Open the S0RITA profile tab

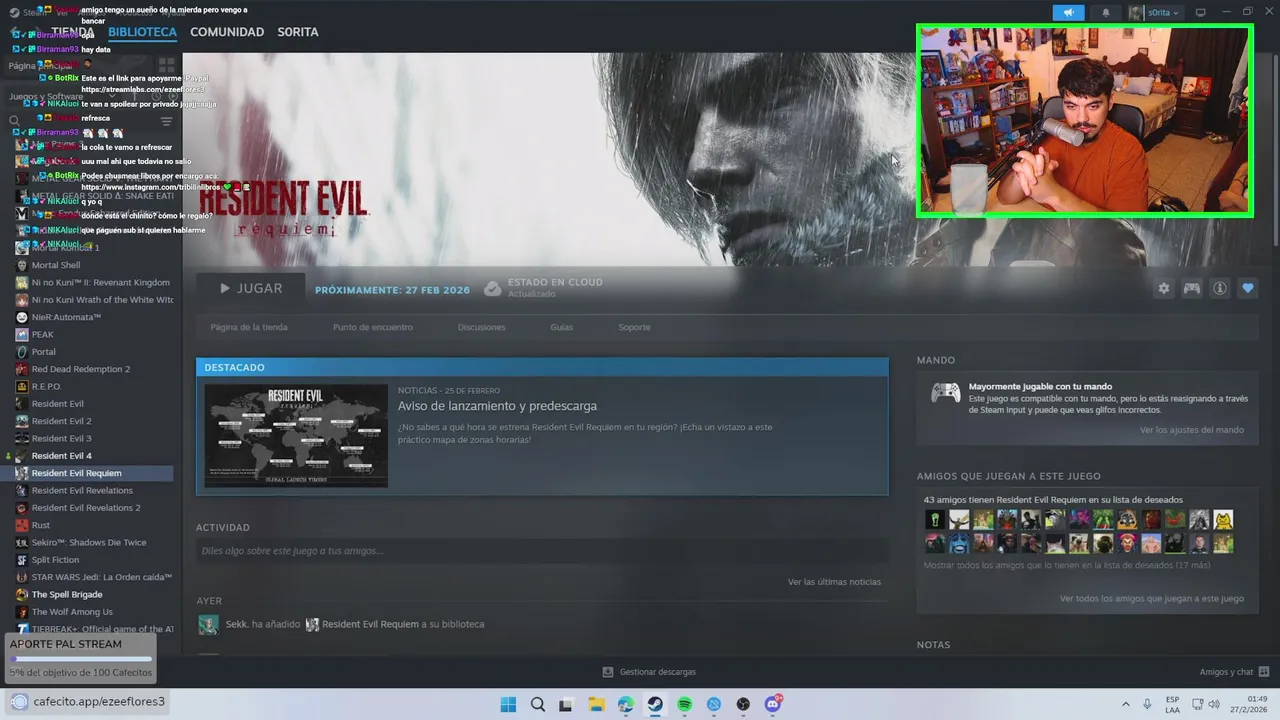pyautogui.click(x=298, y=32)
